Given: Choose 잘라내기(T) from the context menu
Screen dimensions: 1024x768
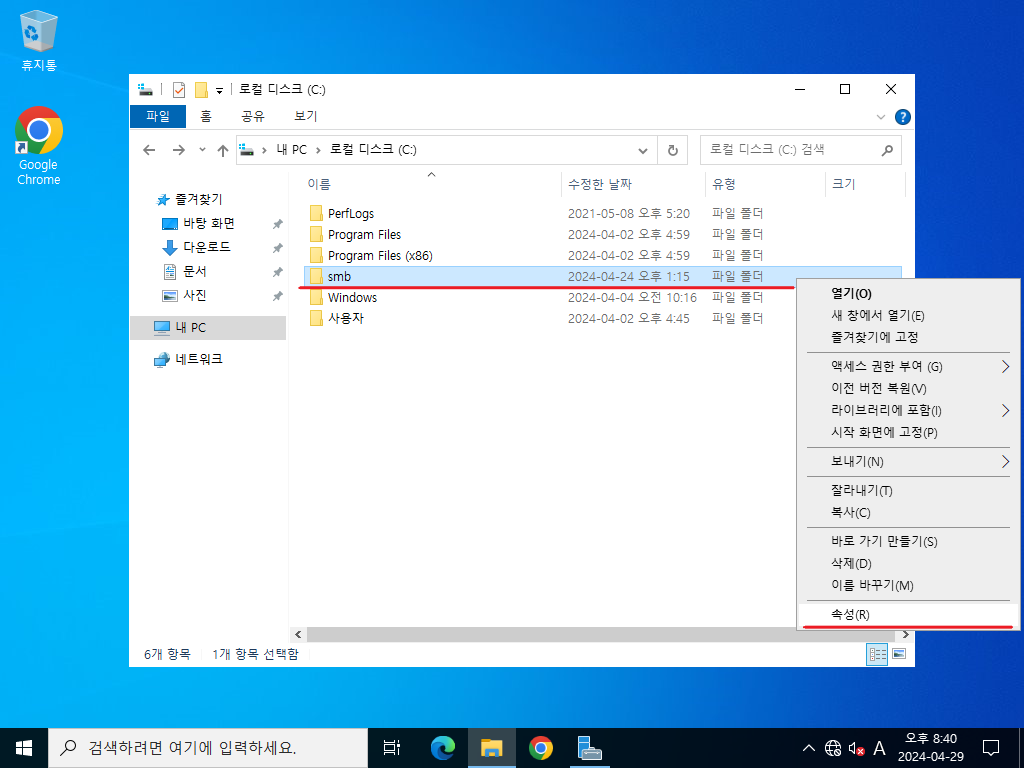Looking at the screenshot, I should click(x=908, y=490).
